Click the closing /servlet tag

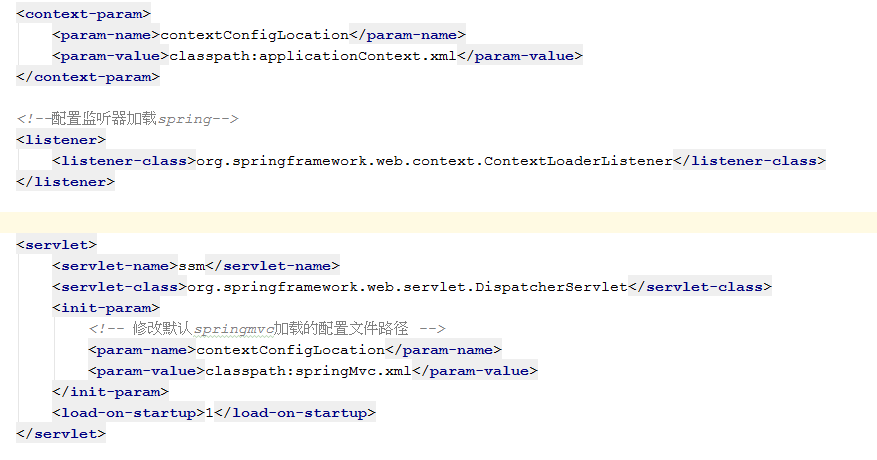pos(61,434)
